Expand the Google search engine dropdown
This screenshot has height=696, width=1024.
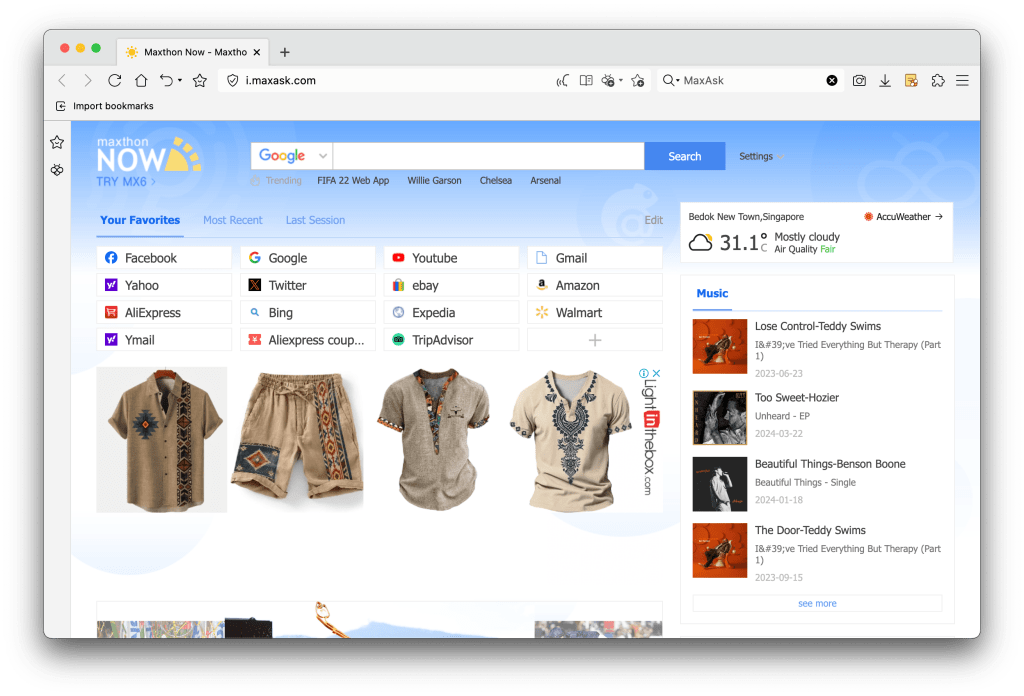pos(323,156)
